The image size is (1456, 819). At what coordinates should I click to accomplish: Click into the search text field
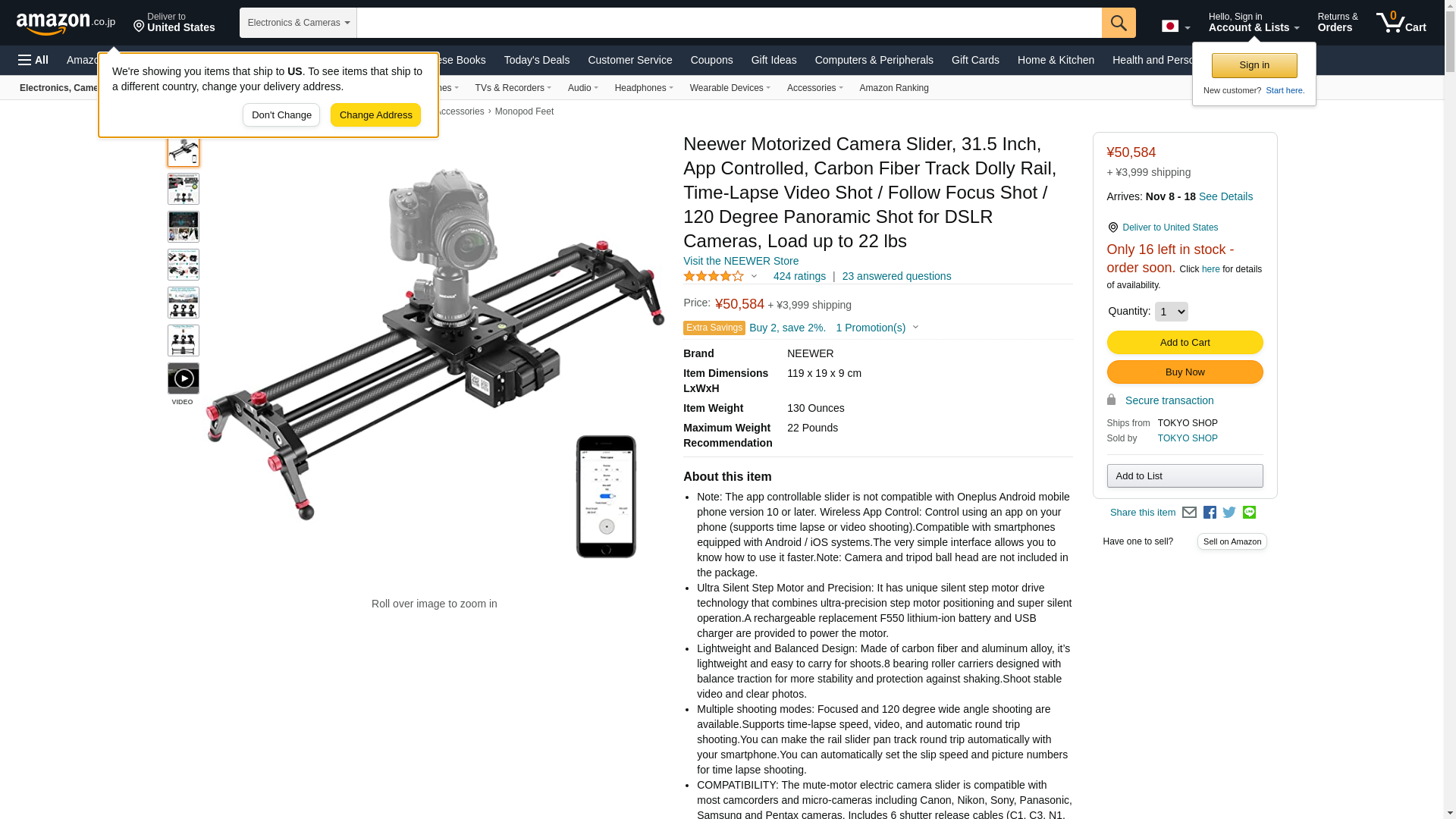pyautogui.click(x=729, y=23)
